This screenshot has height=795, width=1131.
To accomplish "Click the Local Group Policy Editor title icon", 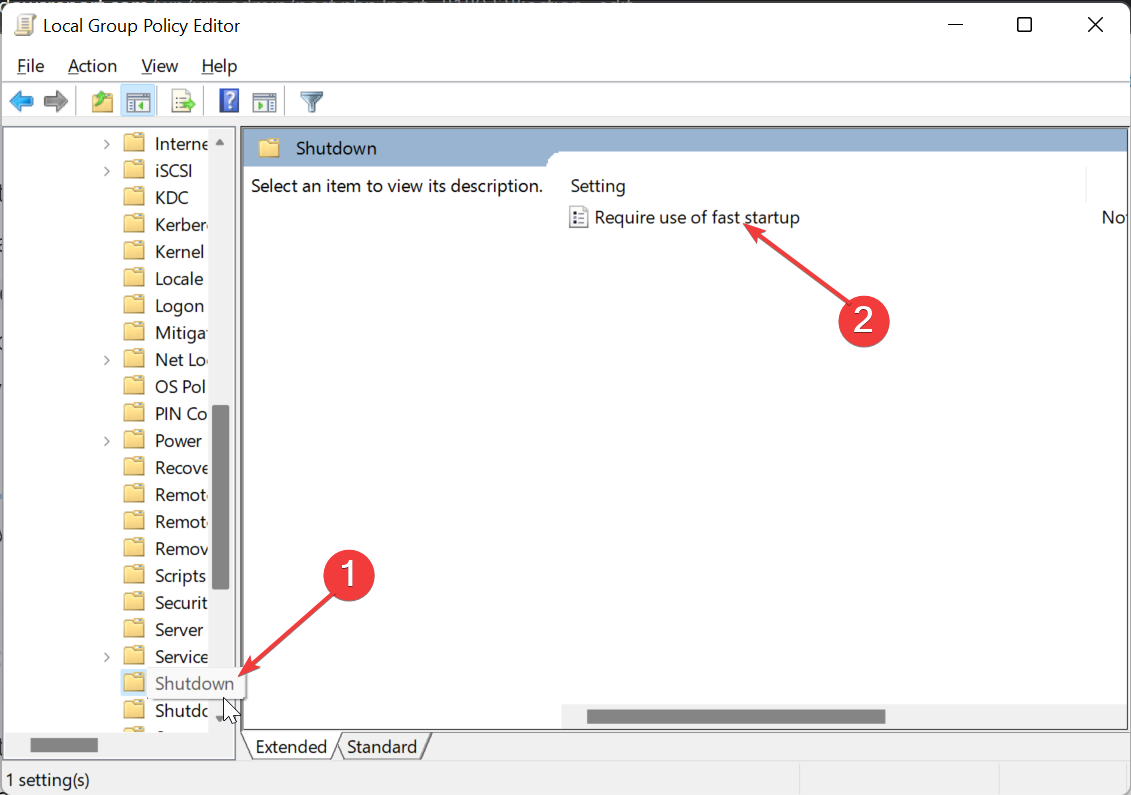I will point(25,25).
